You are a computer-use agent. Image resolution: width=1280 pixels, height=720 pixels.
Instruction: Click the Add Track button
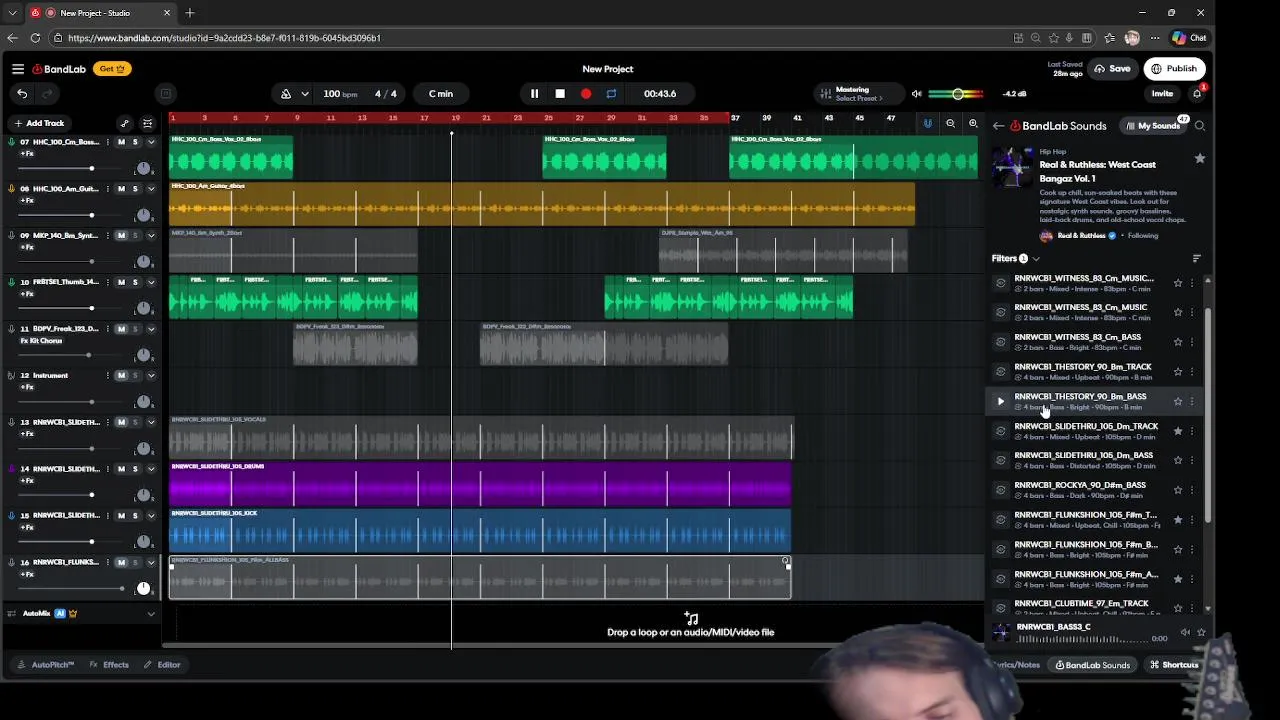point(38,123)
